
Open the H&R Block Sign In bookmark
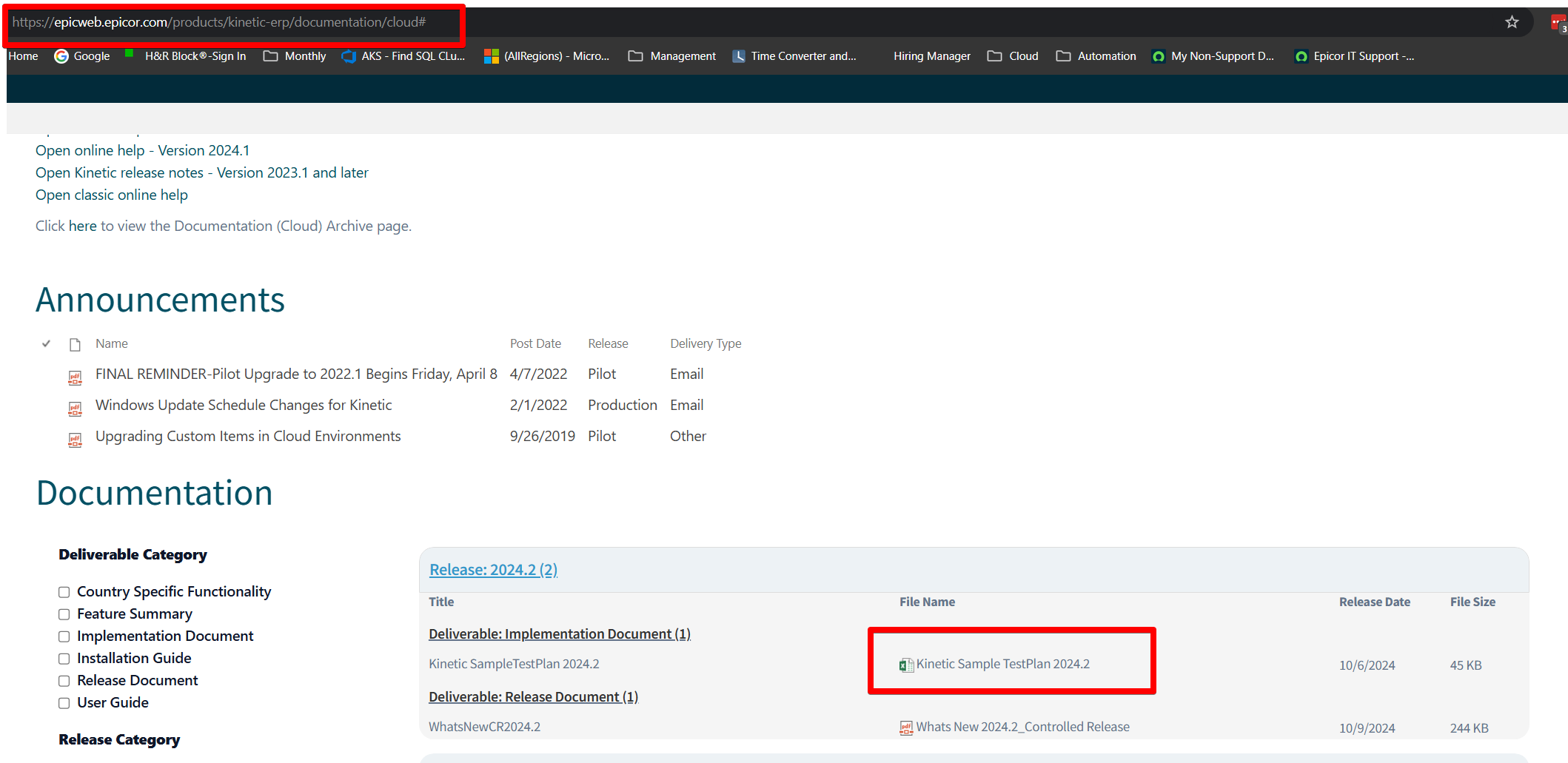point(186,56)
